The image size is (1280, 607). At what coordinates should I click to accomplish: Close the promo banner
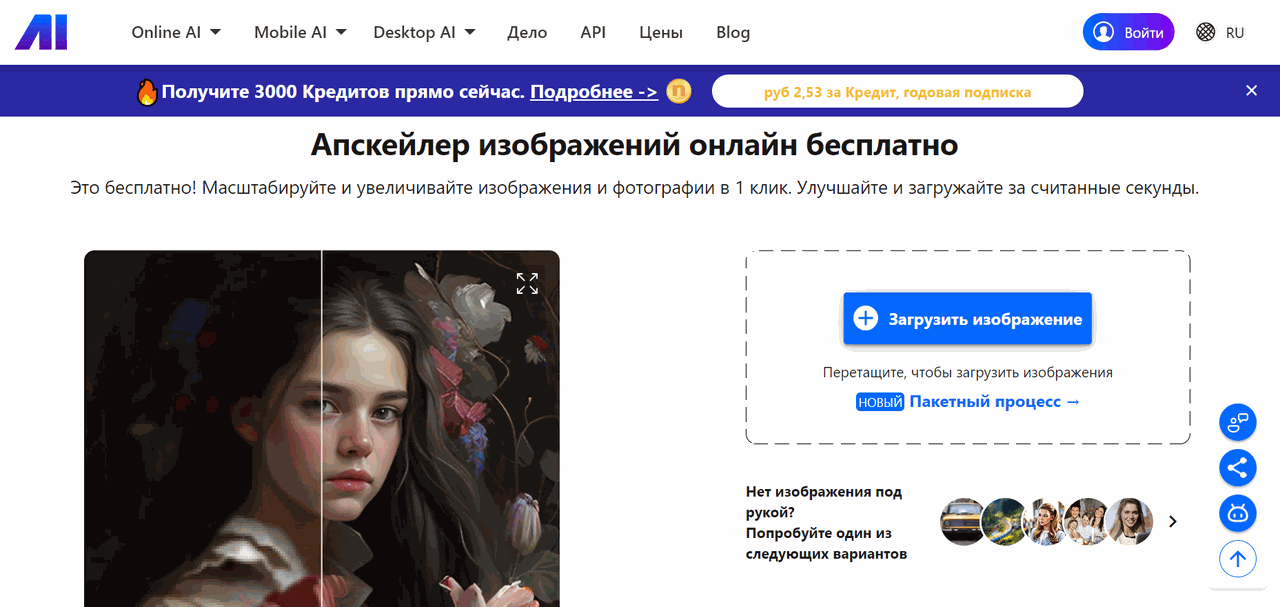(x=1251, y=91)
